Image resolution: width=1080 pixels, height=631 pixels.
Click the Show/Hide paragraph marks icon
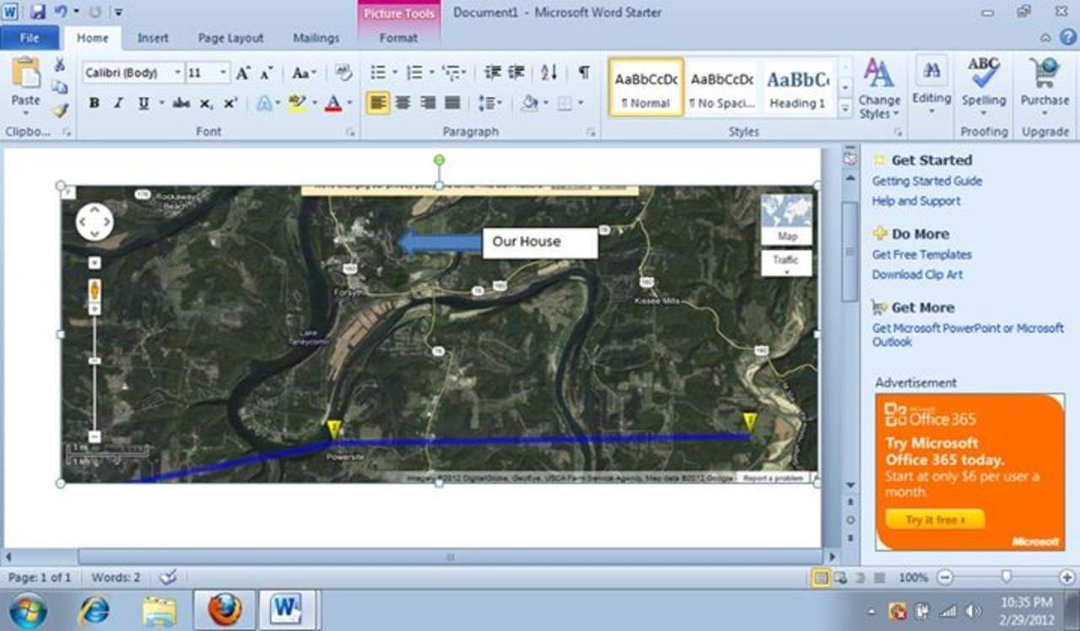(x=583, y=72)
